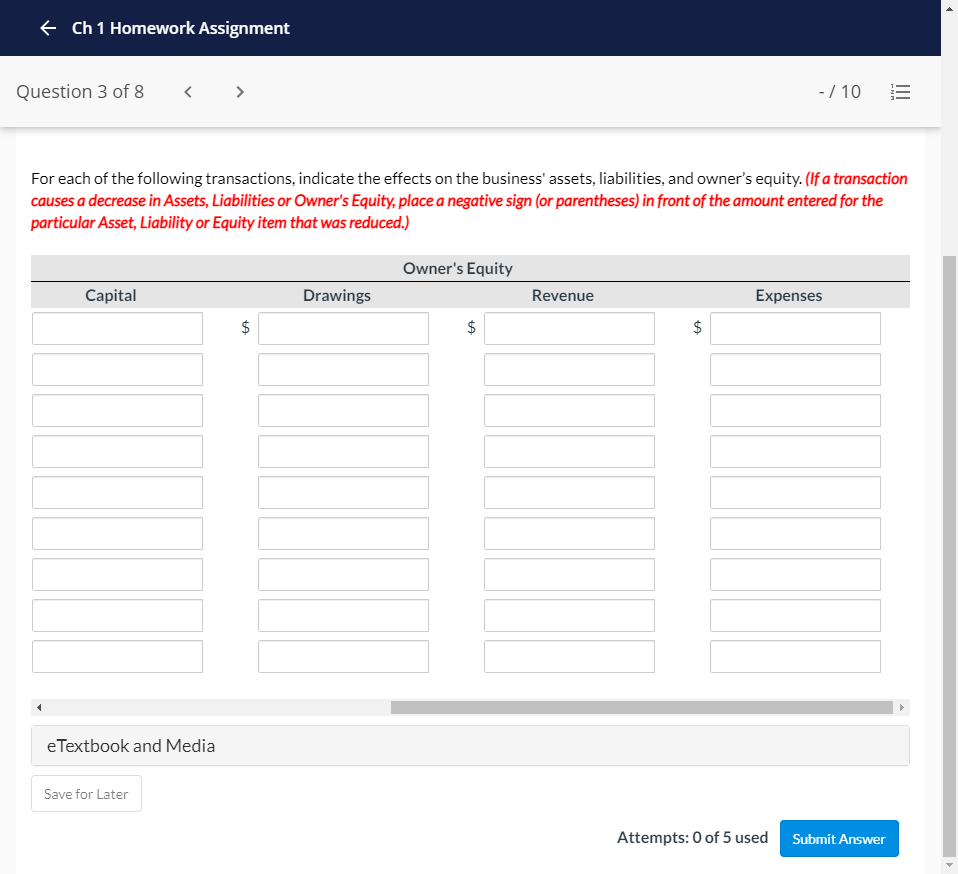958x874 pixels.
Task: Go to the next question chevron
Action: pyautogui.click(x=240, y=92)
